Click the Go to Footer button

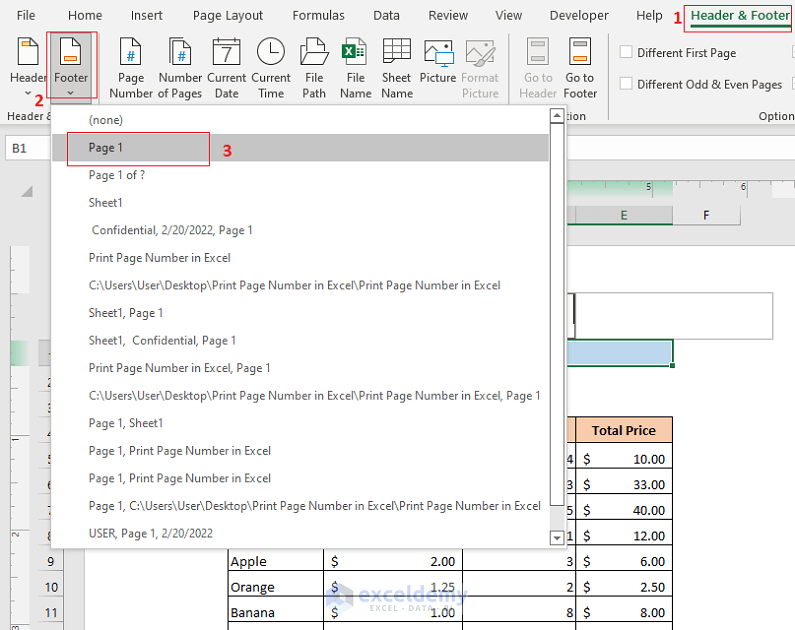(580, 67)
